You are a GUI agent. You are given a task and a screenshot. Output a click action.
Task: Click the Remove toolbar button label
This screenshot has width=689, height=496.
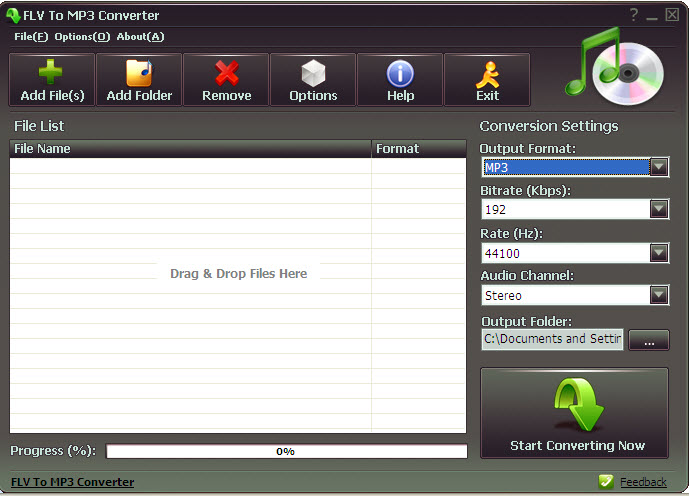coord(227,95)
